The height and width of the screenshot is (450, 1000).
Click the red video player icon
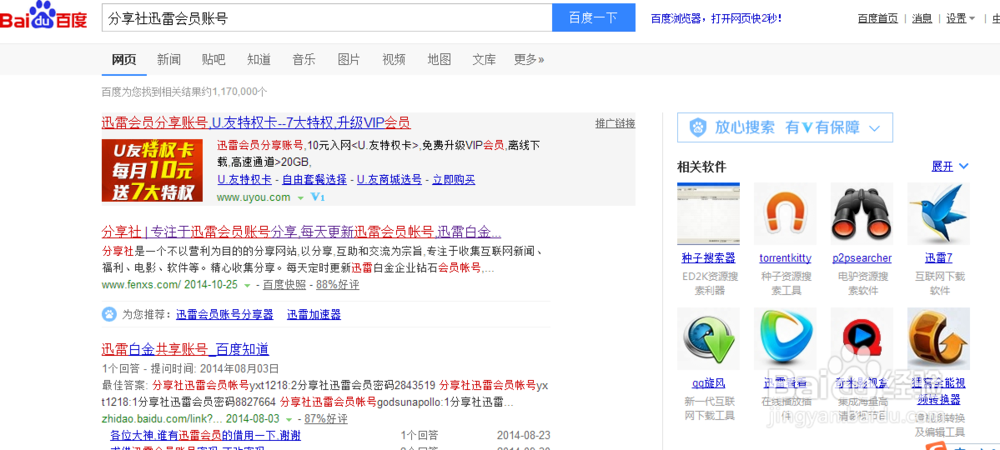pyautogui.click(x=862, y=339)
